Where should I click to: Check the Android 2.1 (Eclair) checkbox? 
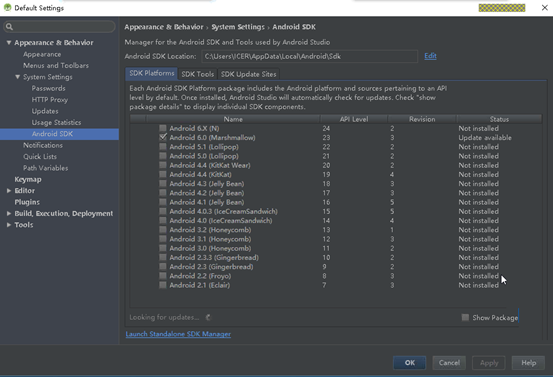tap(163, 285)
